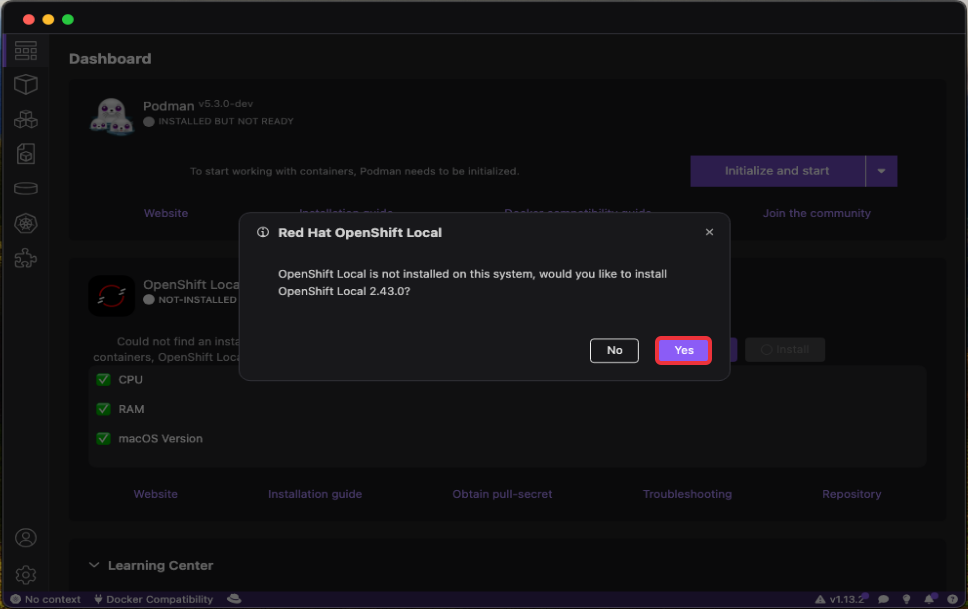Decline installation with the No button
968x609 pixels.
(614, 350)
